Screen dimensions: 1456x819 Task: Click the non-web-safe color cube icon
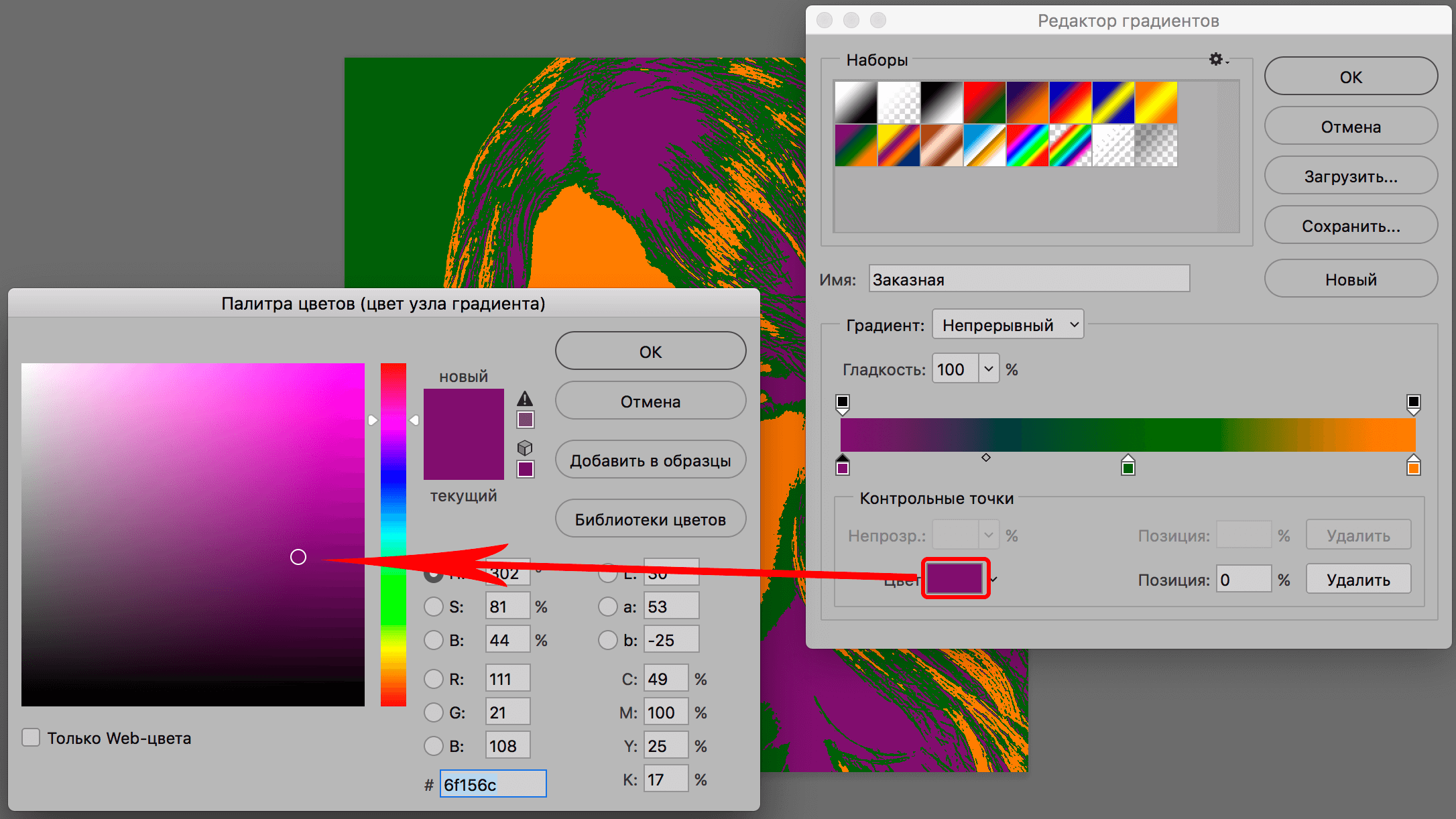point(525,448)
